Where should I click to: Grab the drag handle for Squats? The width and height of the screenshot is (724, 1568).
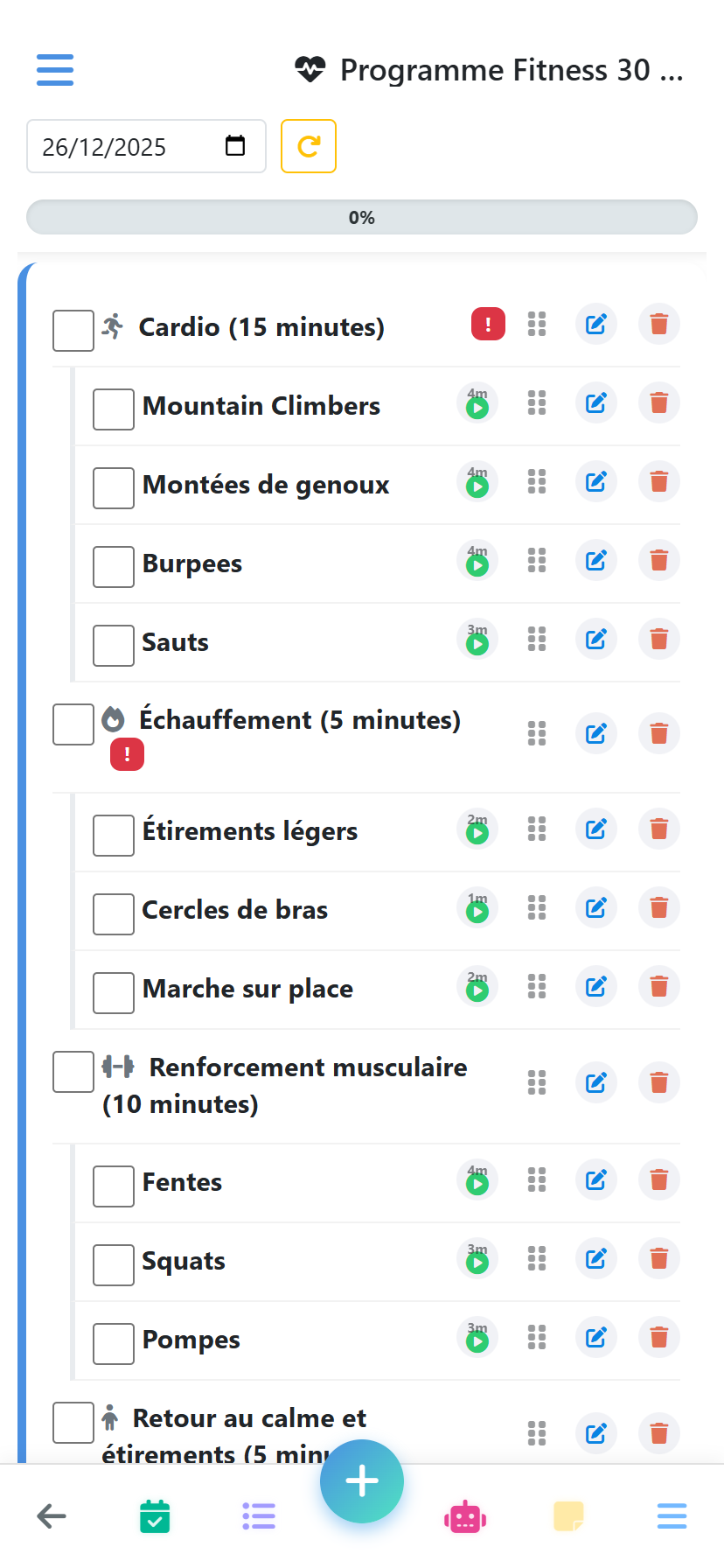[x=537, y=1259]
